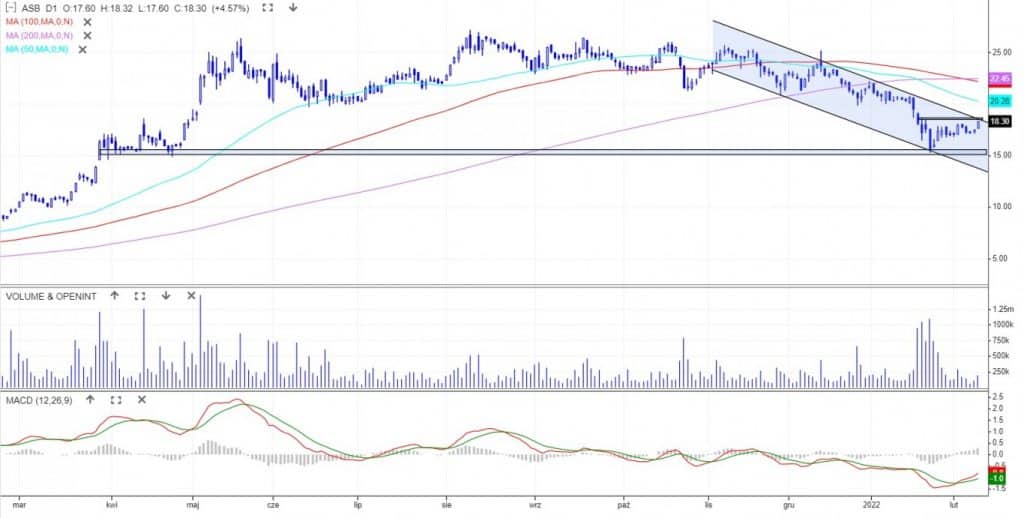Move the ASB price panel down
1024x518 pixels.
click(293, 7)
